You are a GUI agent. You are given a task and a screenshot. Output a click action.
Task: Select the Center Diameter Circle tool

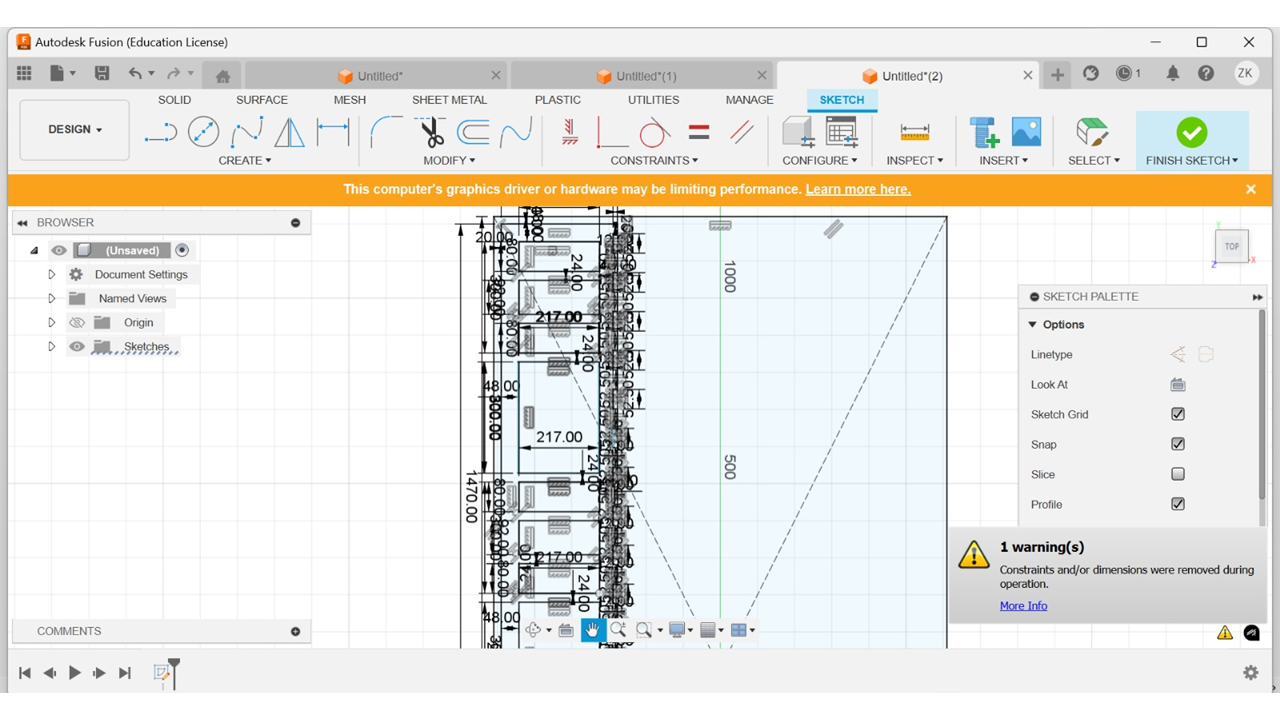coord(203,132)
